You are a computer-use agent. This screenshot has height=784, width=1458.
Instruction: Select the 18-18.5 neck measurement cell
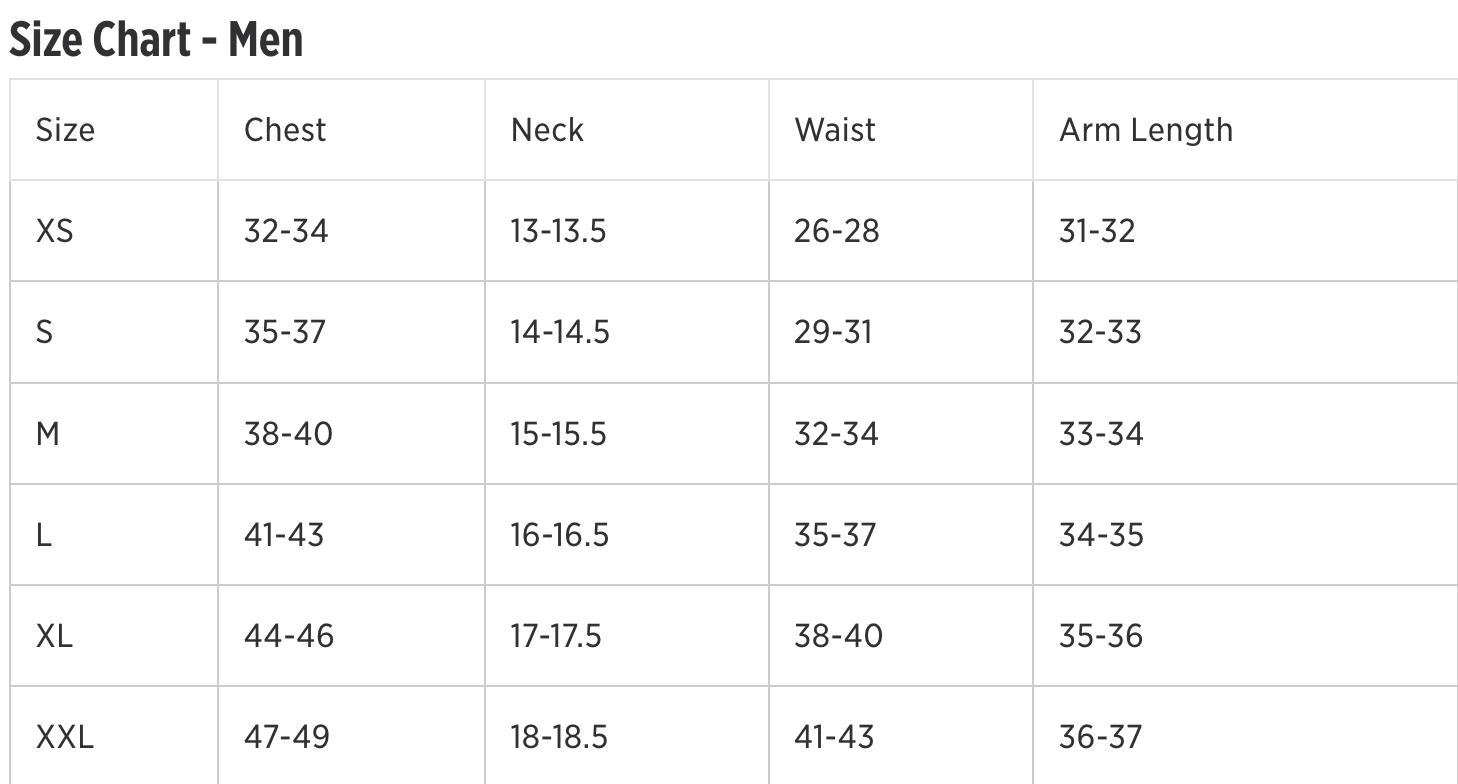[559, 738]
